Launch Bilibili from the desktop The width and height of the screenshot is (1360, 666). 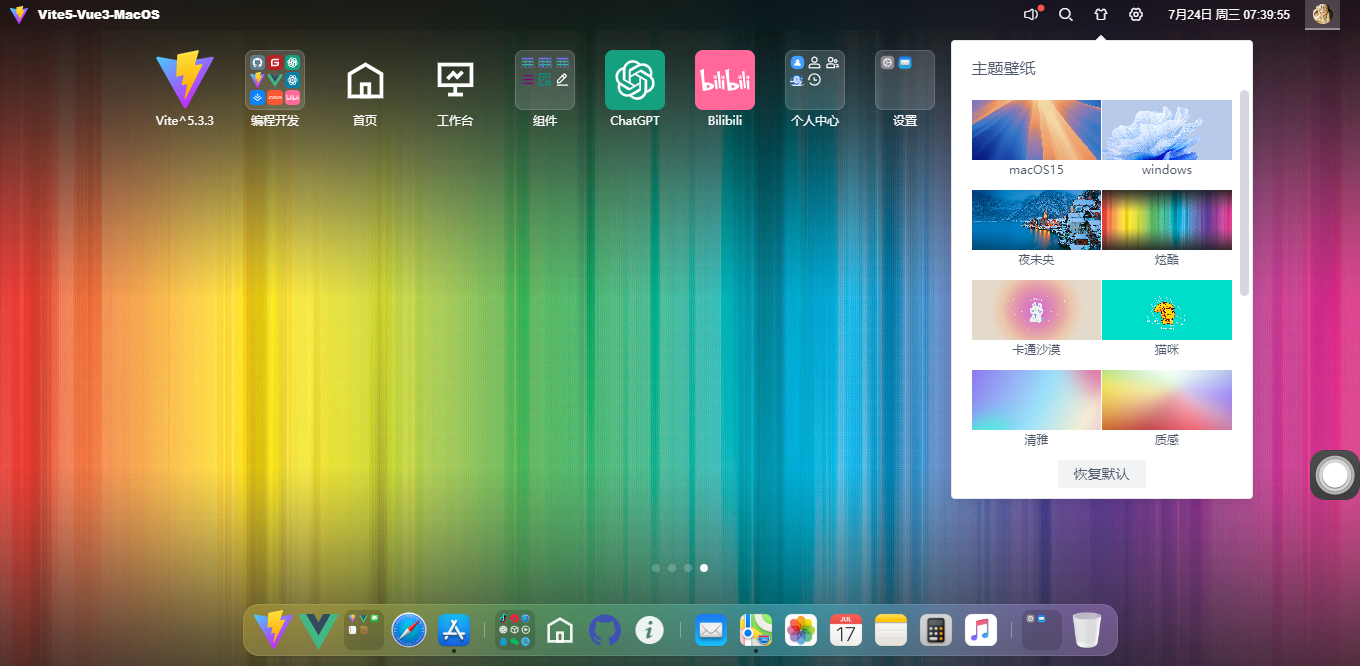pyautogui.click(x=724, y=79)
